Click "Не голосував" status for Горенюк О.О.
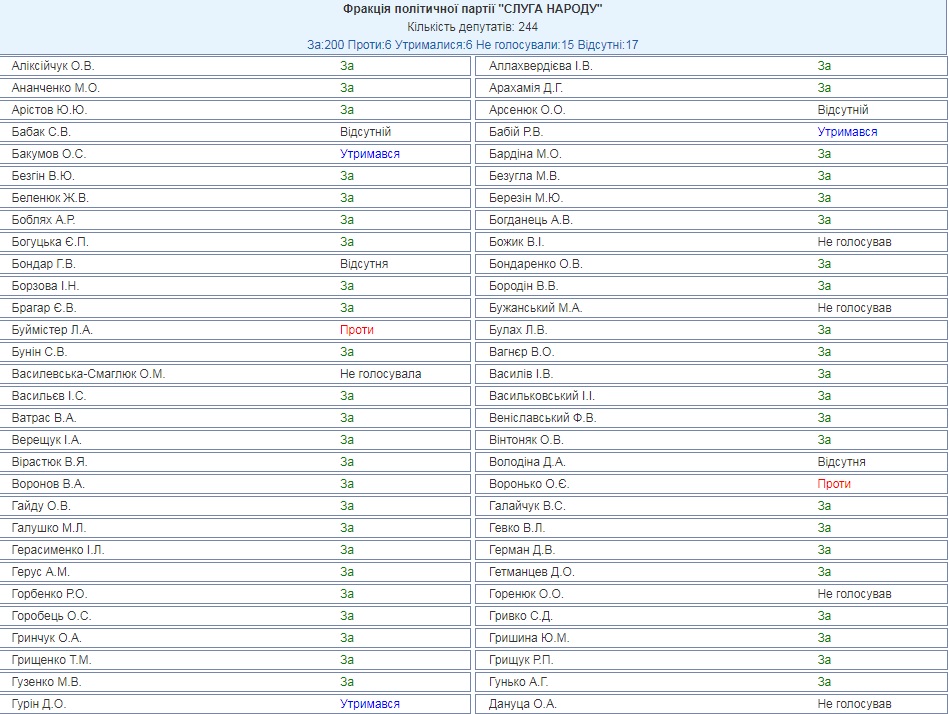Image resolution: width=949 pixels, height=714 pixels. tap(854, 594)
